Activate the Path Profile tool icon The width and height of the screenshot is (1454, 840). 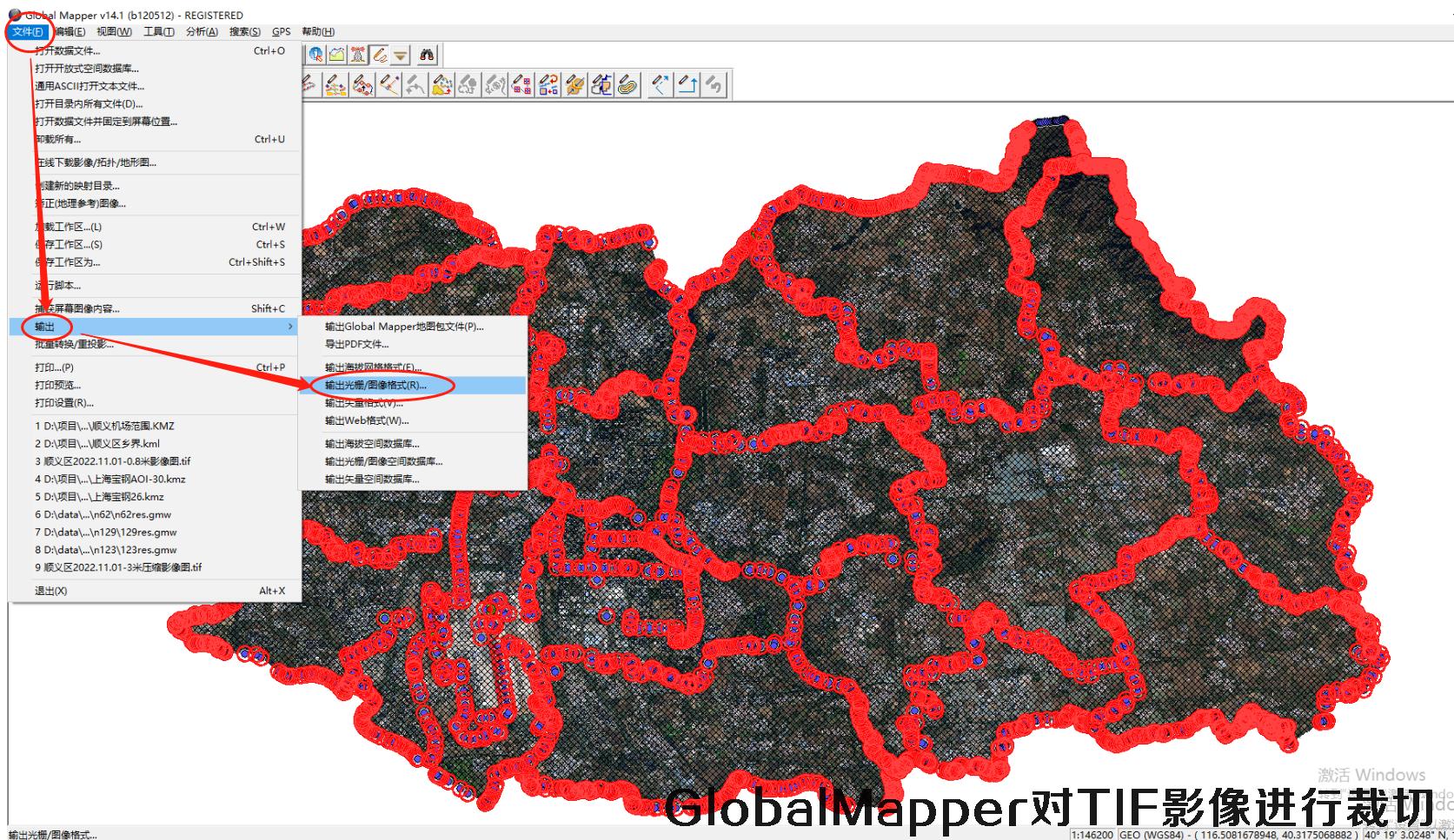pyautogui.click(x=337, y=56)
